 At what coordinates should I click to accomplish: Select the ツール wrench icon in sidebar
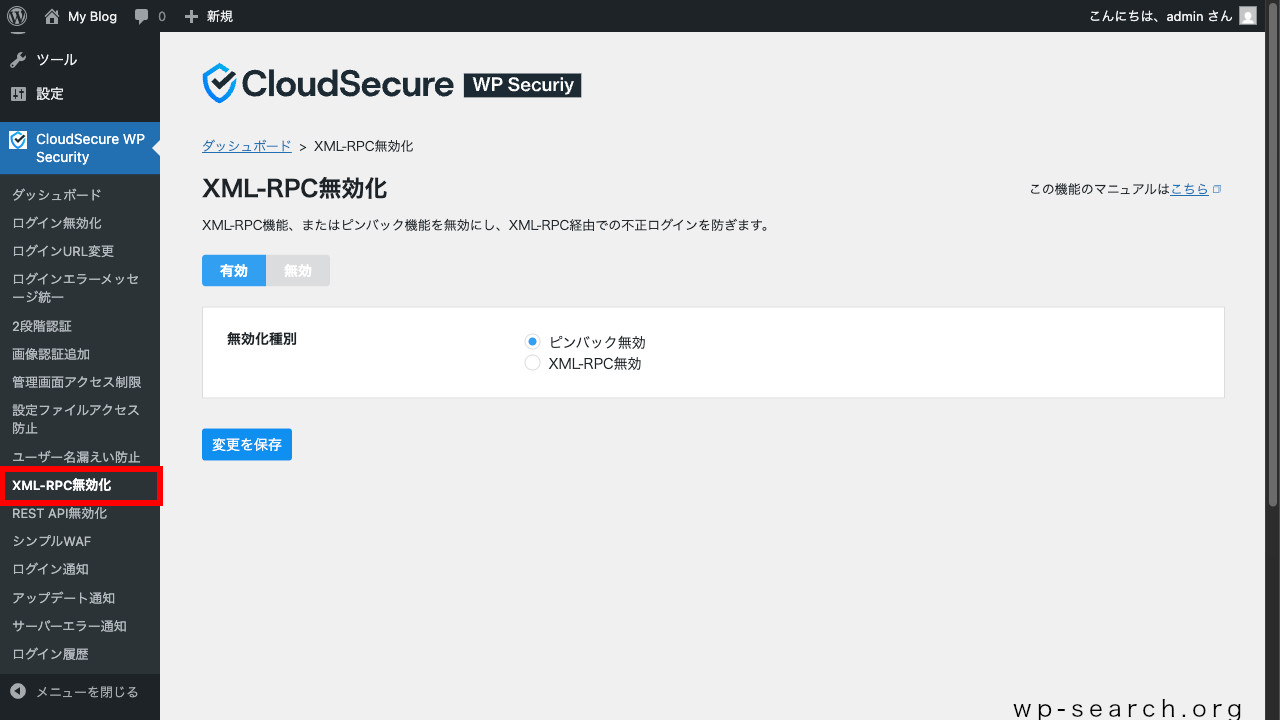[x=18, y=59]
